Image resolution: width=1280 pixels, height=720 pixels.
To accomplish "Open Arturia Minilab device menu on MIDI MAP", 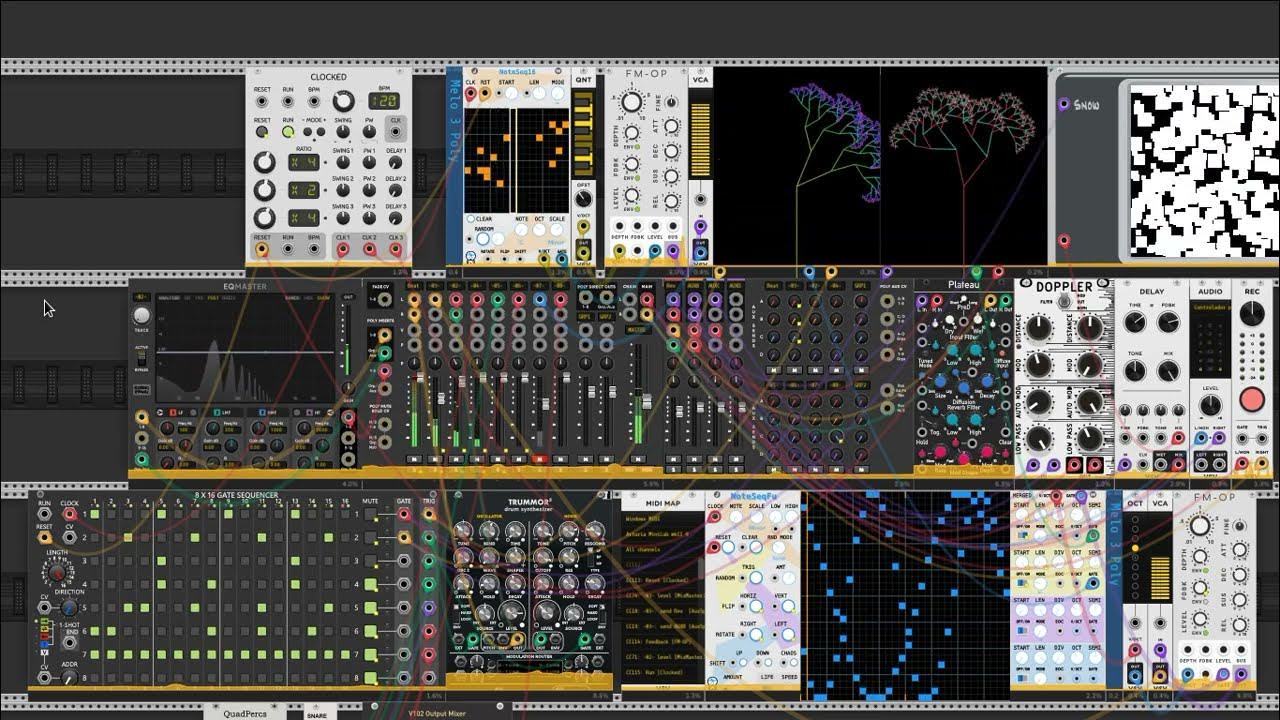I will point(661,534).
